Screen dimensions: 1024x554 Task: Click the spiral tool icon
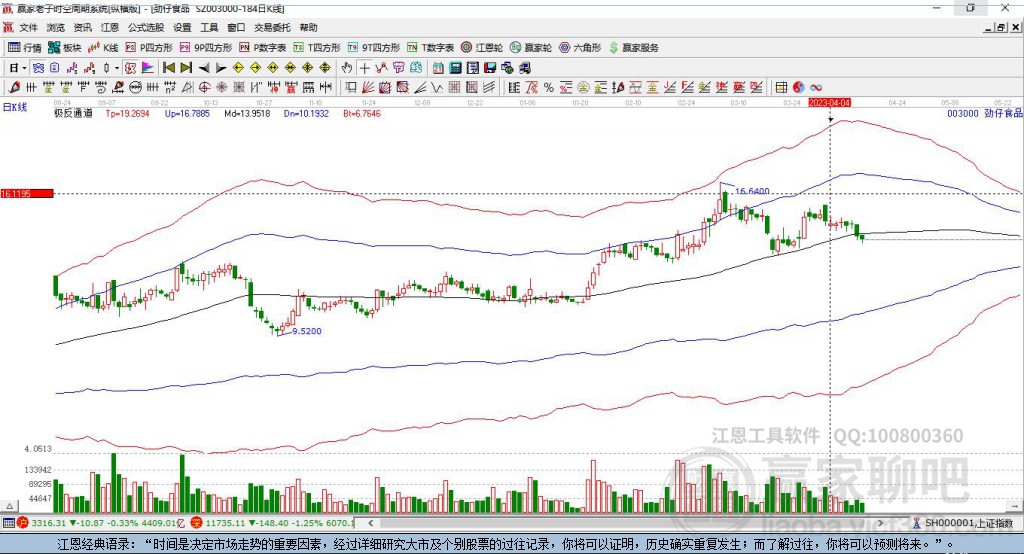click(101, 87)
